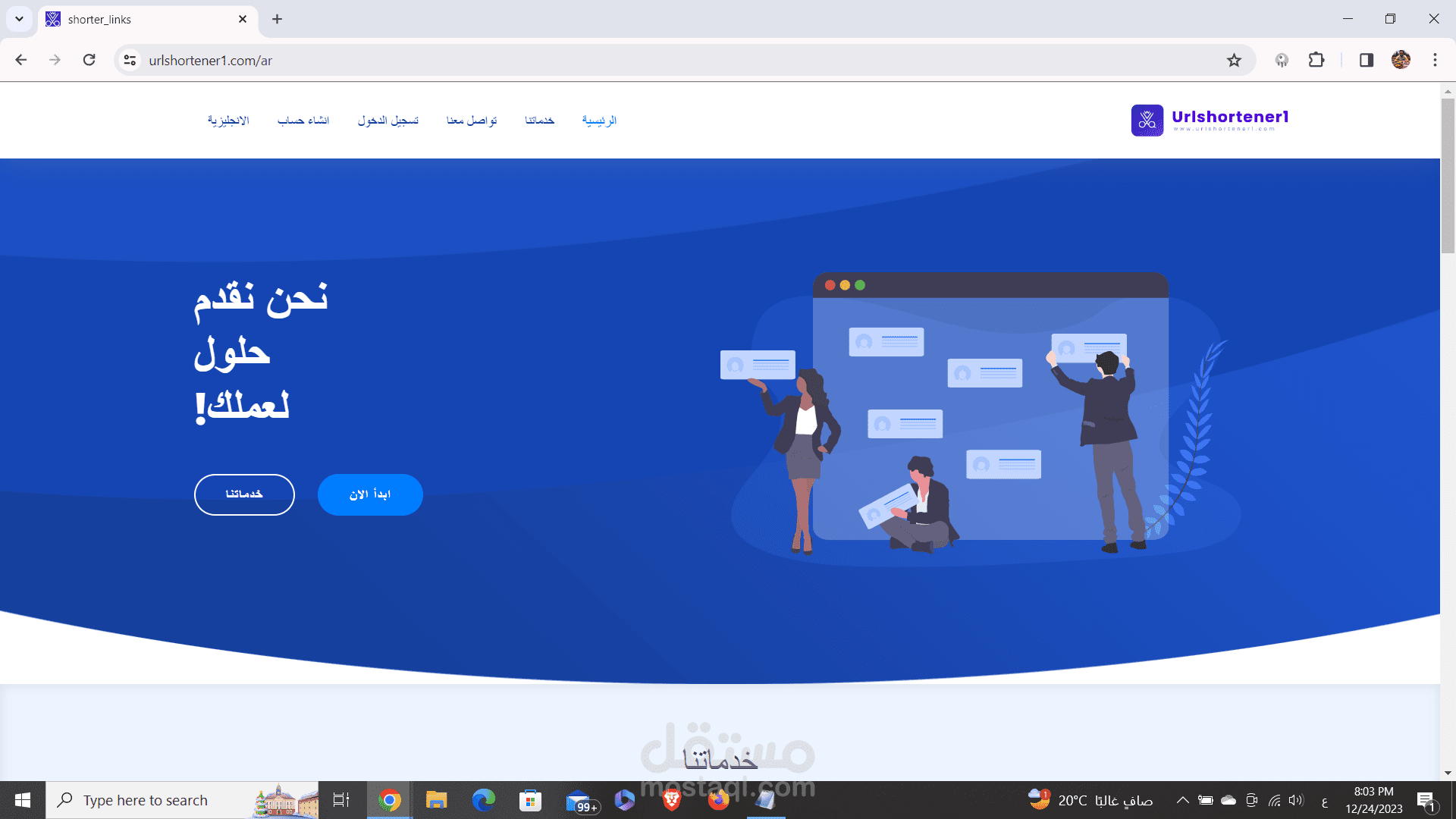Open the browser profile avatar
1456x819 pixels.
click(1401, 60)
